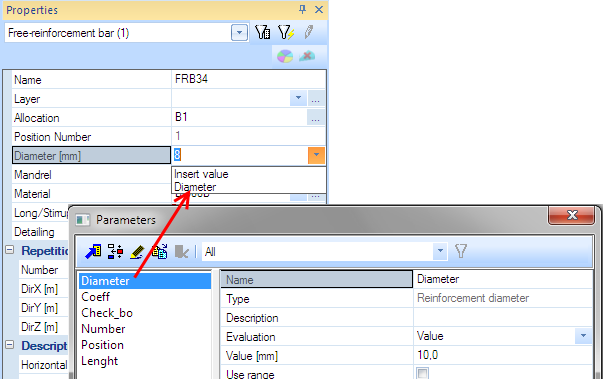This screenshot has height=379, width=604.
Task: Click the Value [mm] field showing 10,0
Action: tap(503, 355)
